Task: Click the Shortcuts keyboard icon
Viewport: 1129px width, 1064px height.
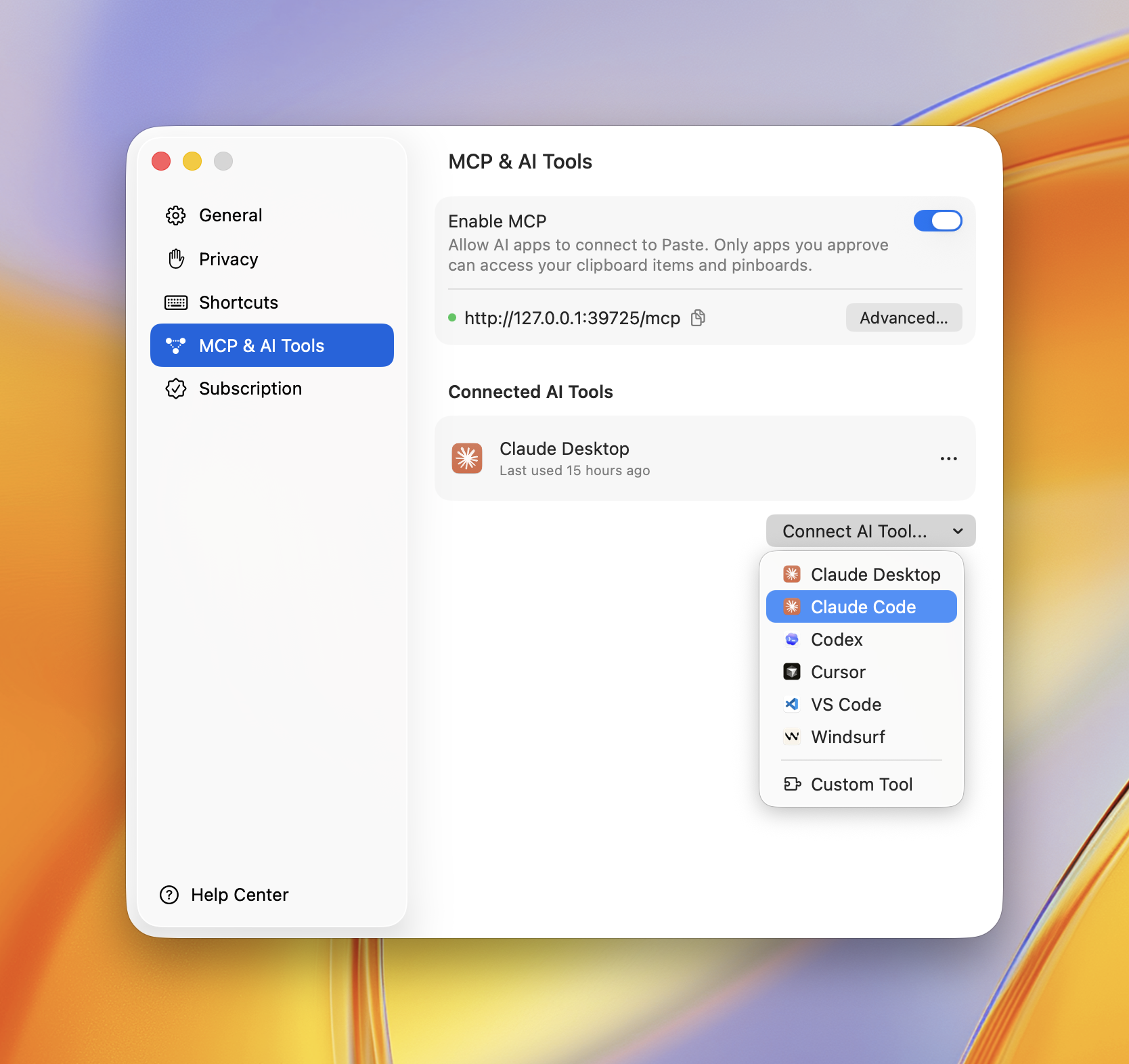Action: click(x=176, y=303)
